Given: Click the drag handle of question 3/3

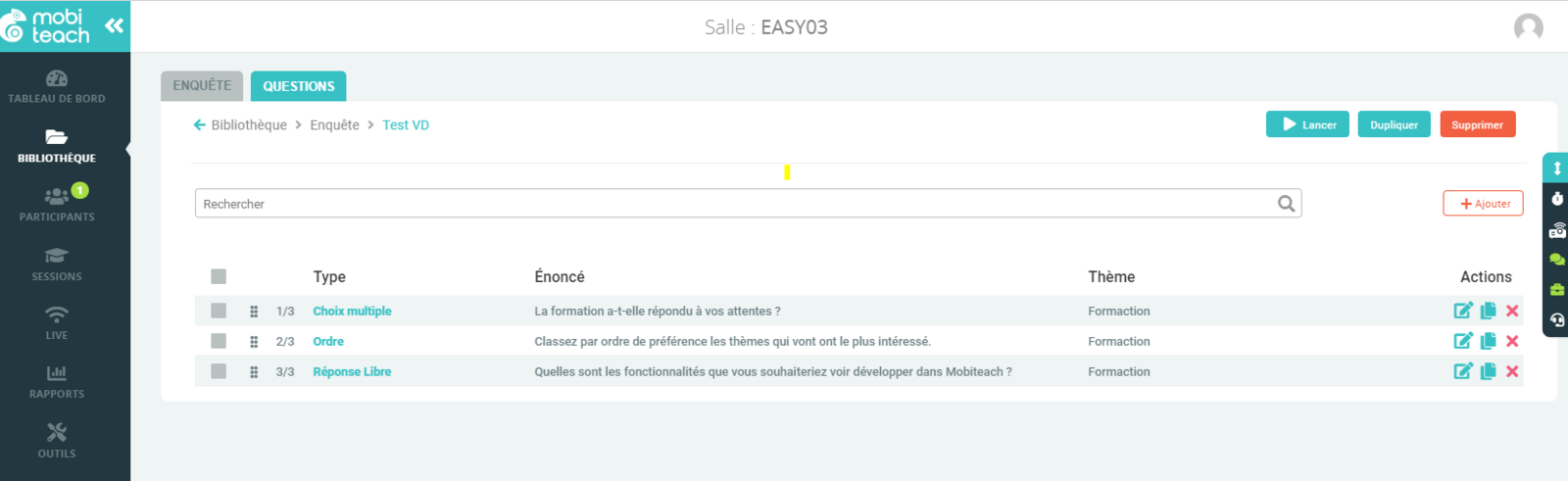Looking at the screenshot, I should pyautogui.click(x=254, y=372).
